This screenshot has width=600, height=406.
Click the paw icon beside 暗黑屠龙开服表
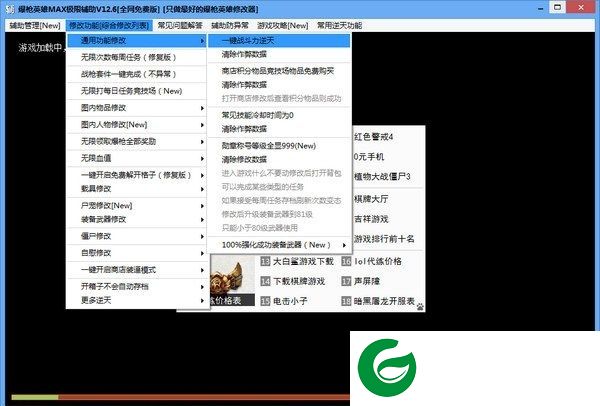[x=420, y=306]
